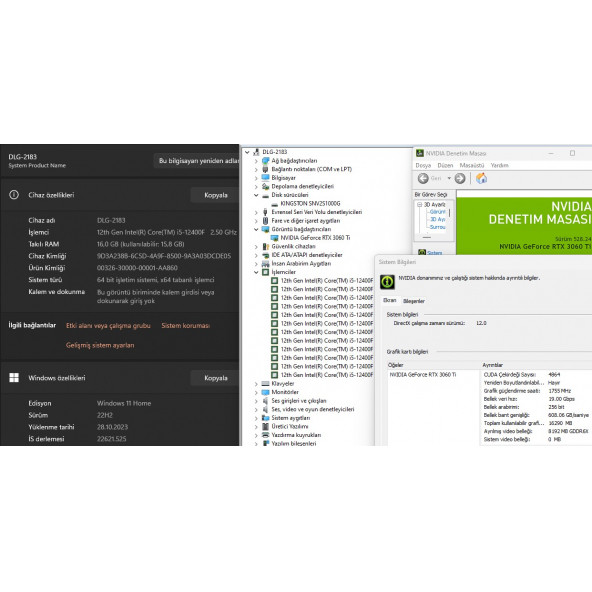Image resolution: width=592 pixels, height=592 pixels.
Task: Open the Gelişmiş sistem ayarları link
Action: (x=100, y=345)
